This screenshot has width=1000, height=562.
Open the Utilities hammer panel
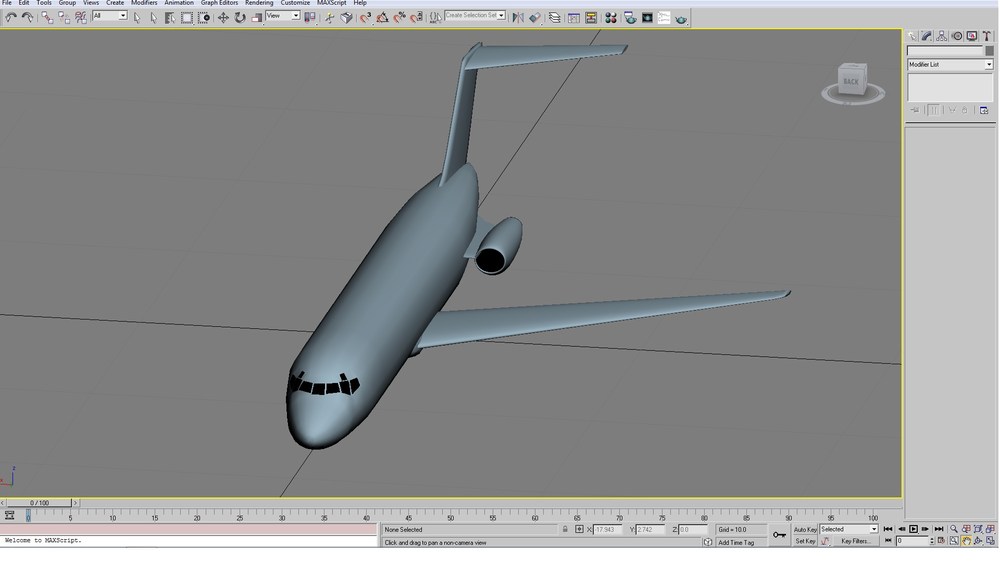point(987,36)
